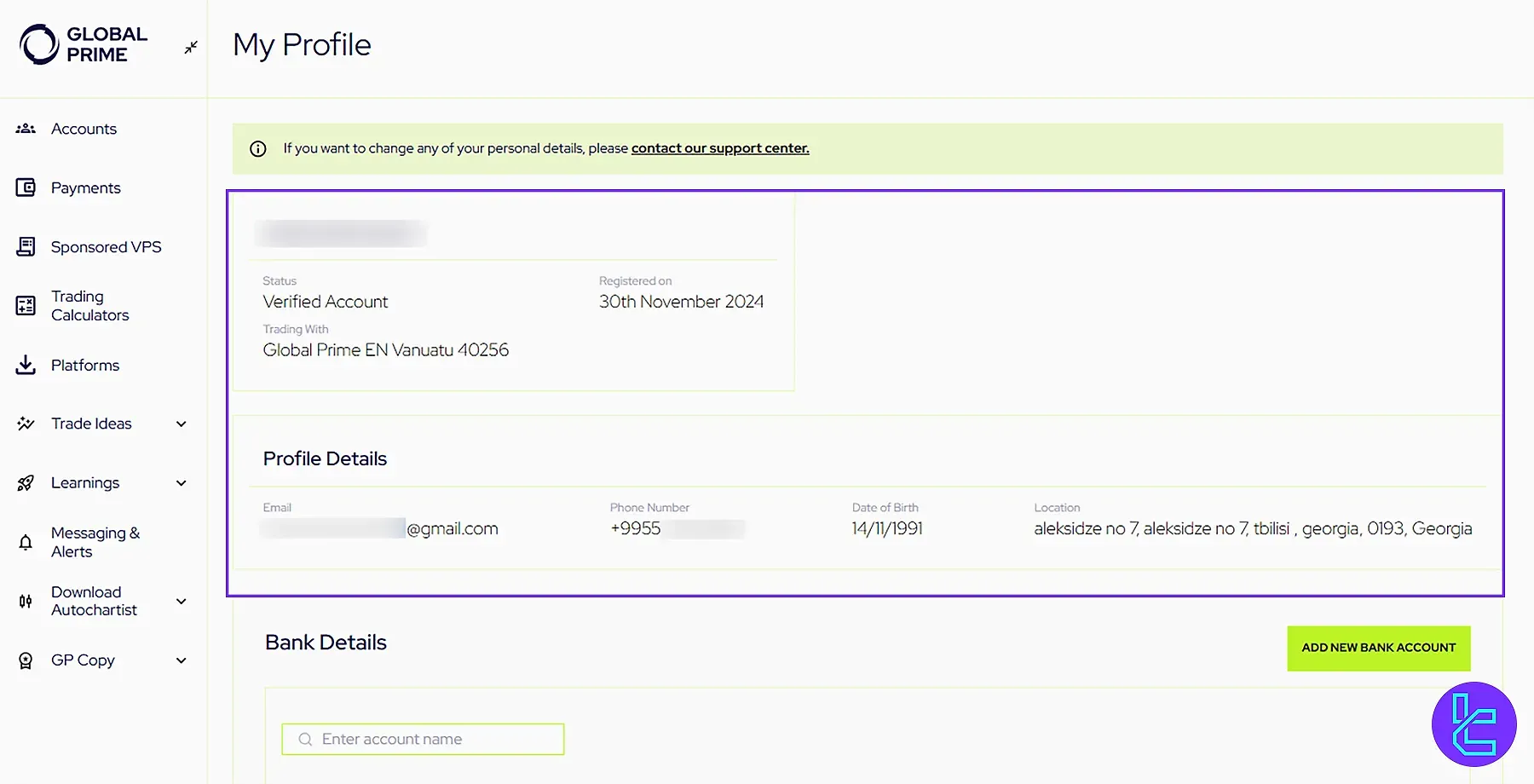Open Learnings via the rocket icon
Screen dimensions: 1534x784
click(25, 482)
